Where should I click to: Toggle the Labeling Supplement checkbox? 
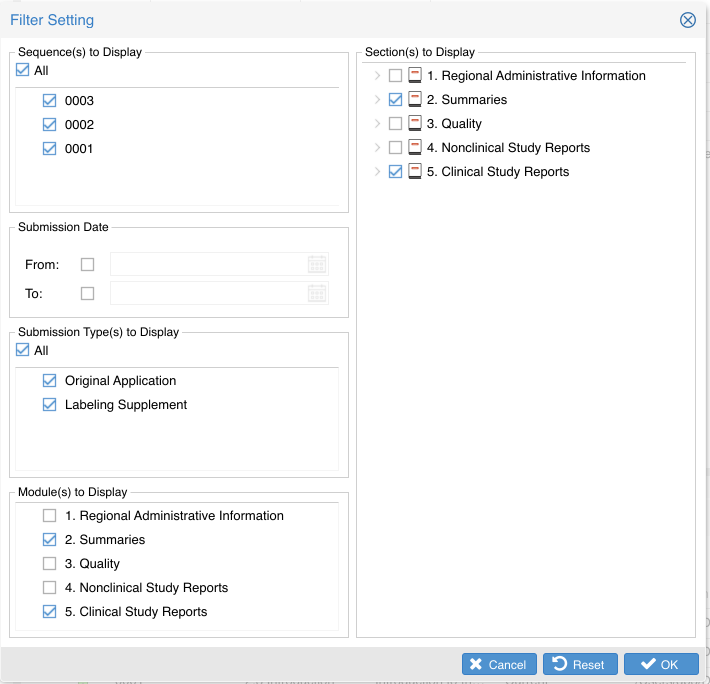tap(50, 405)
